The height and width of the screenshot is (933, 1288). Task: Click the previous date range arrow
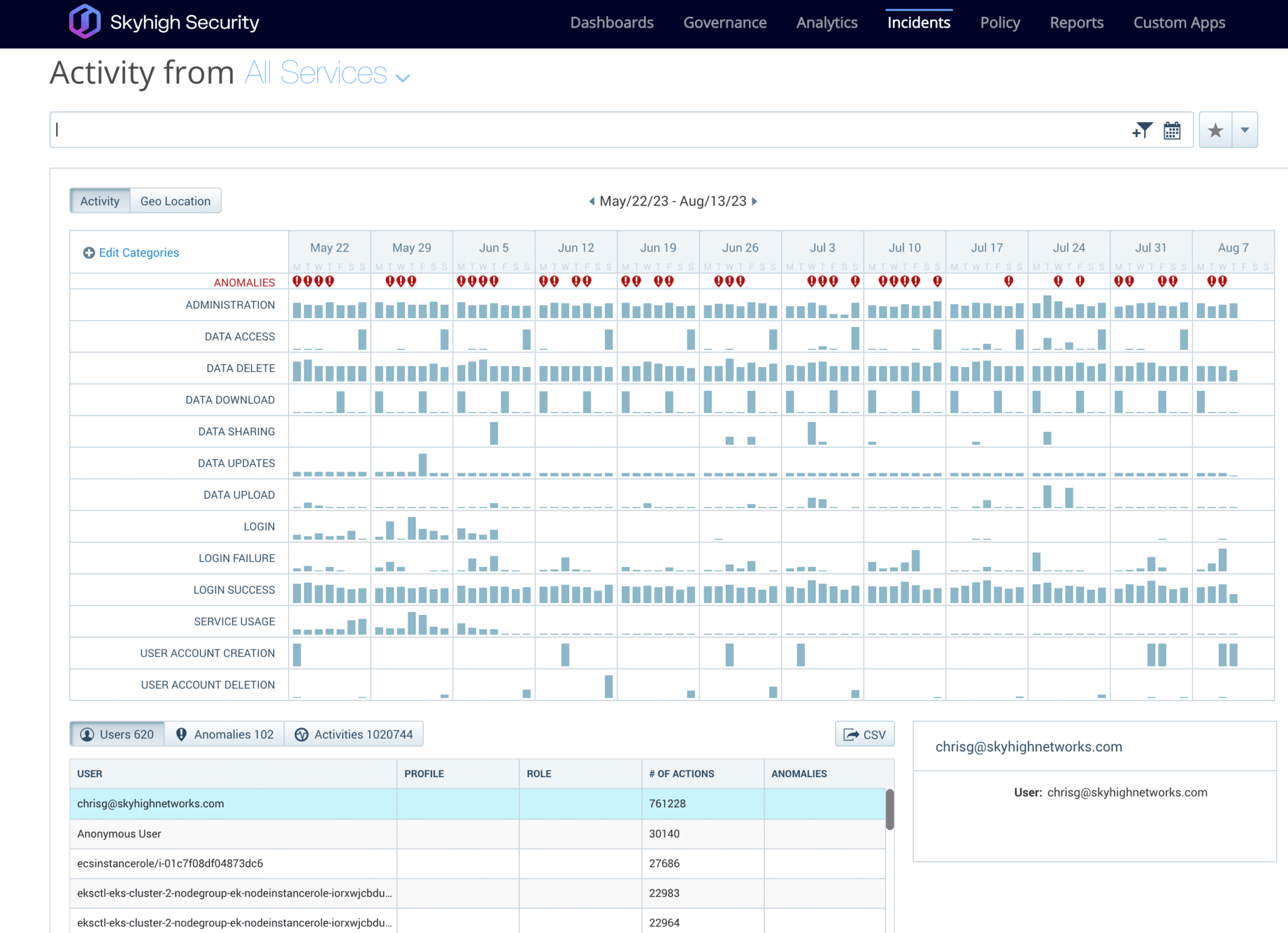coord(590,201)
